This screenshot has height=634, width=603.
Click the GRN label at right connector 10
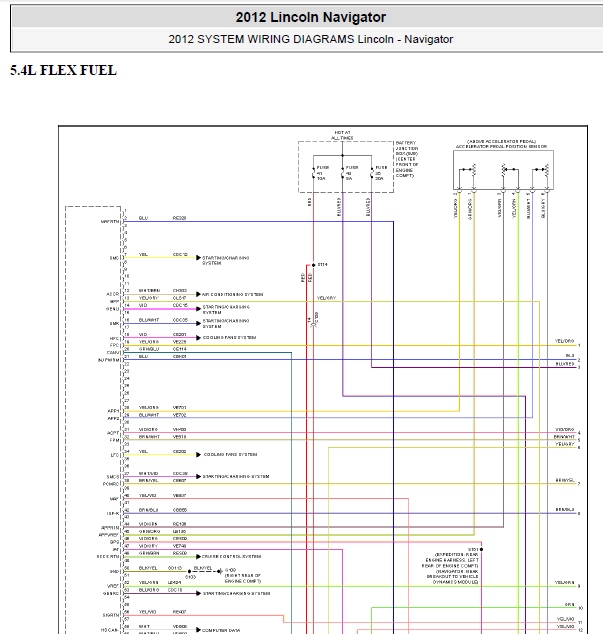point(569,604)
